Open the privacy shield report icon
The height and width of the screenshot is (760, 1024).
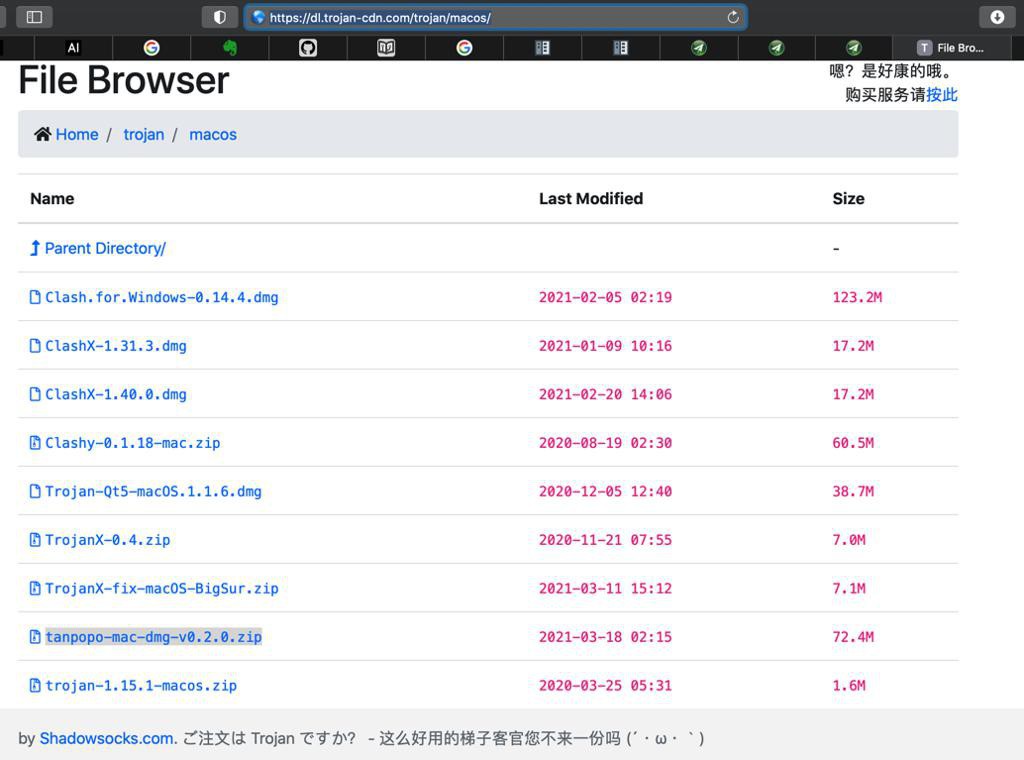(219, 17)
